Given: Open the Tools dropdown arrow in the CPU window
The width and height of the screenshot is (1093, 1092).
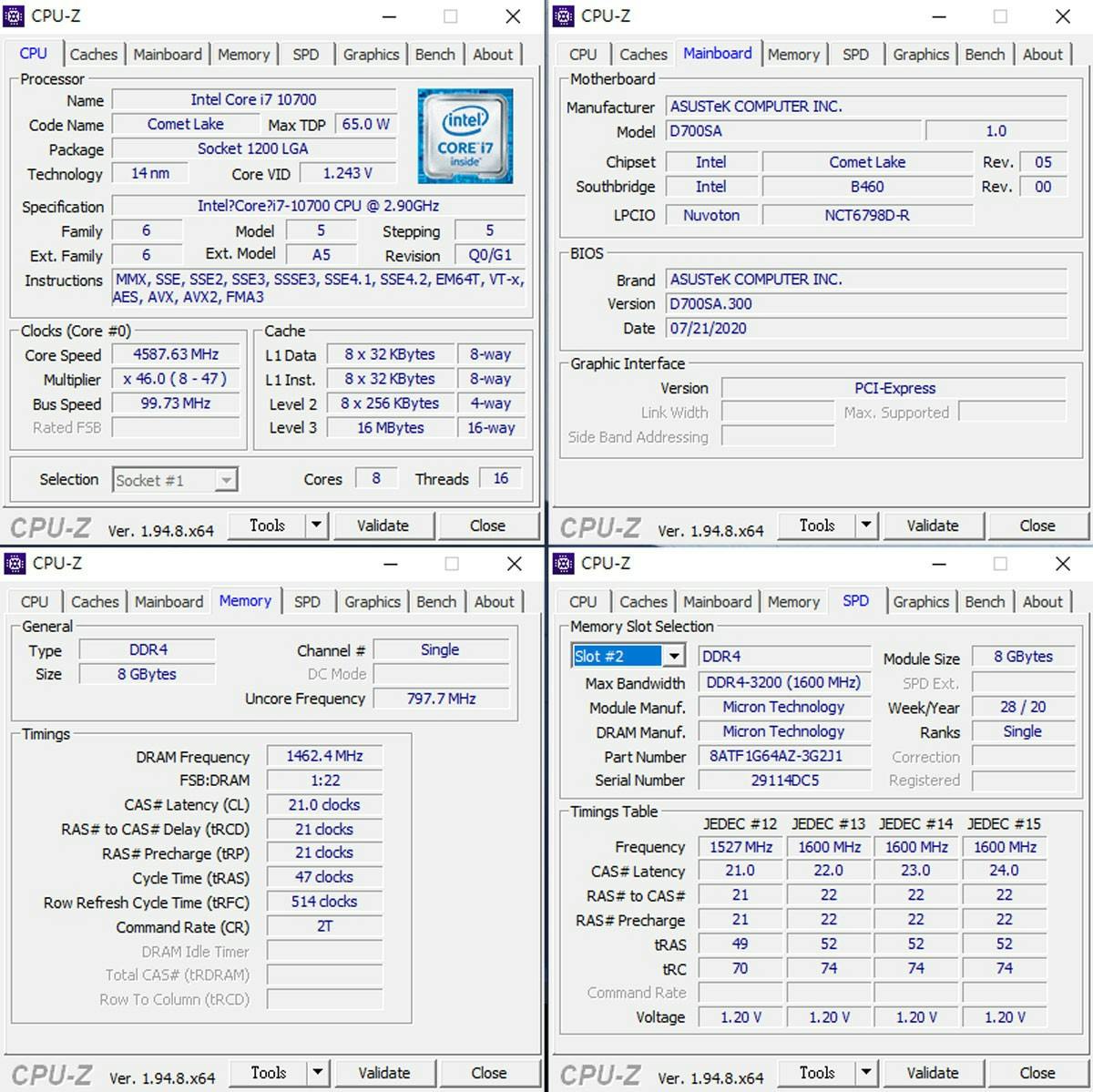Looking at the screenshot, I should point(316,525).
